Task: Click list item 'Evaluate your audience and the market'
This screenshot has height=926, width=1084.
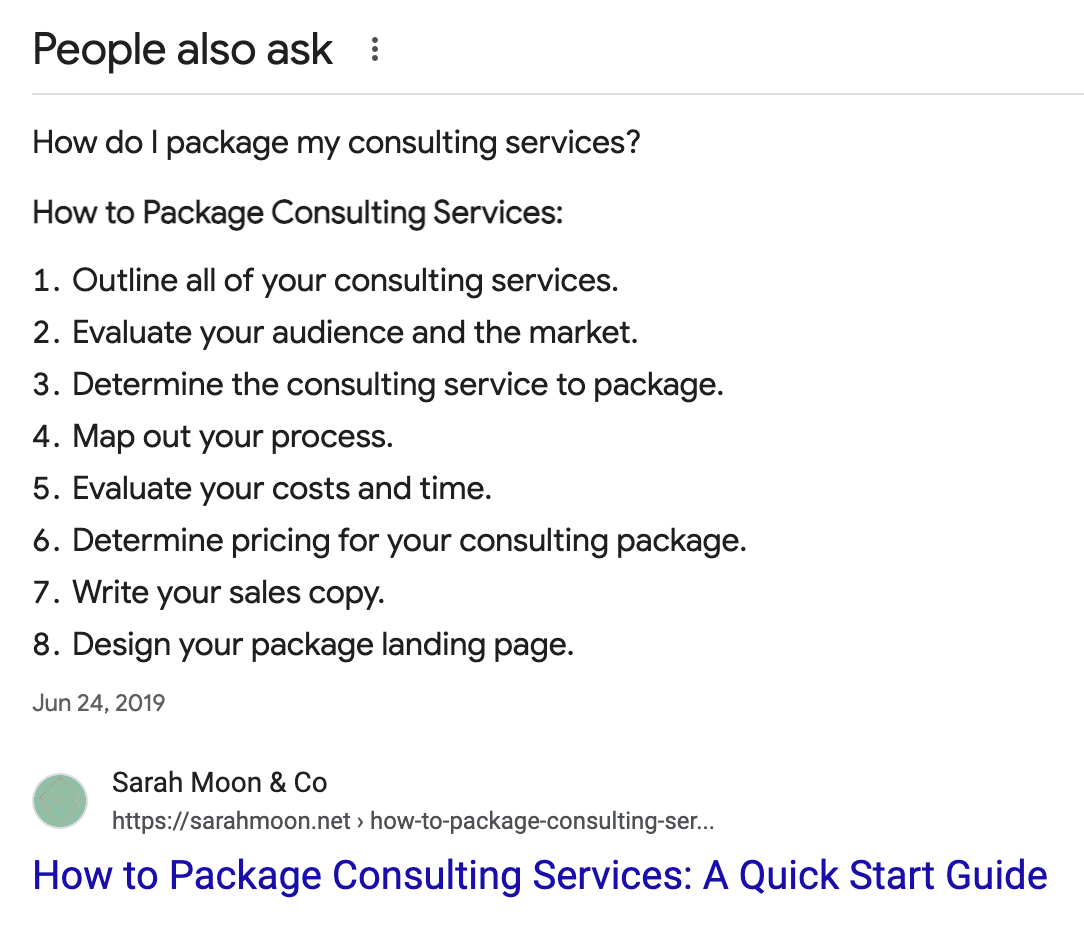Action: (355, 333)
